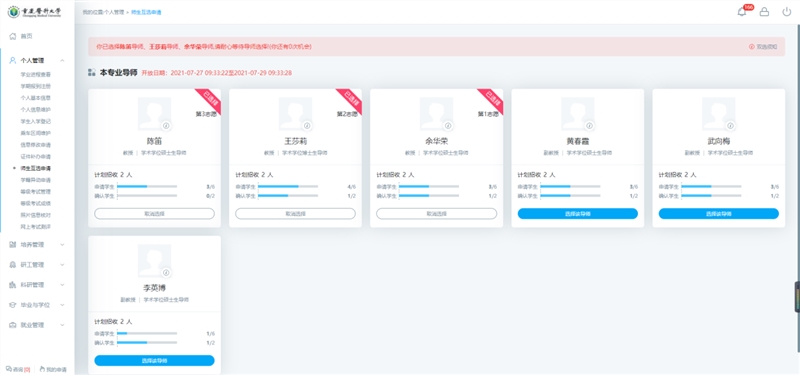This screenshot has height=375, width=800.
Task: Click the 首页 home icon in sidebar
Action: (13, 36)
